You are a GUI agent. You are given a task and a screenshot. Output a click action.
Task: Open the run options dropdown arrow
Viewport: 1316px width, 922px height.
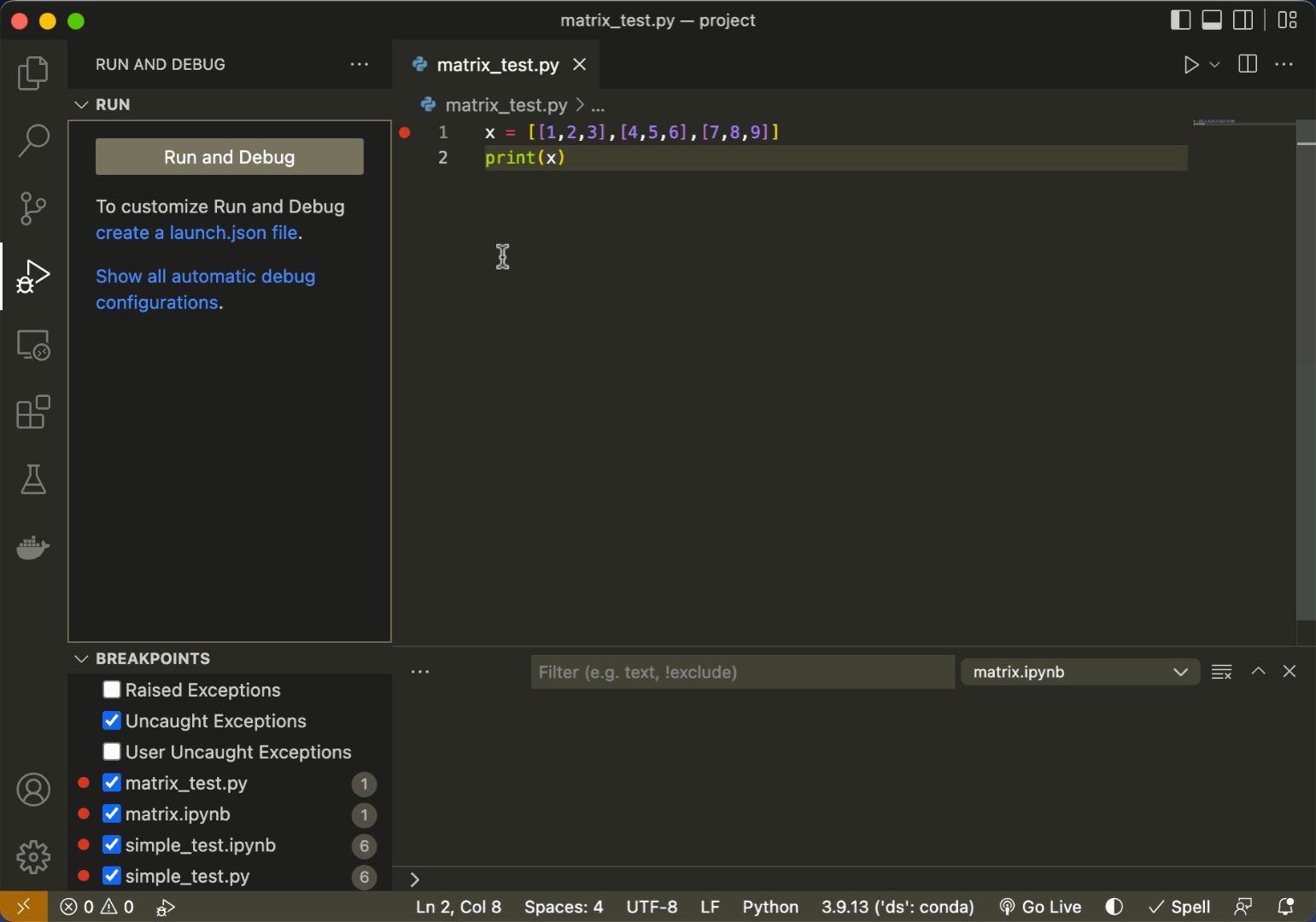click(x=1214, y=65)
